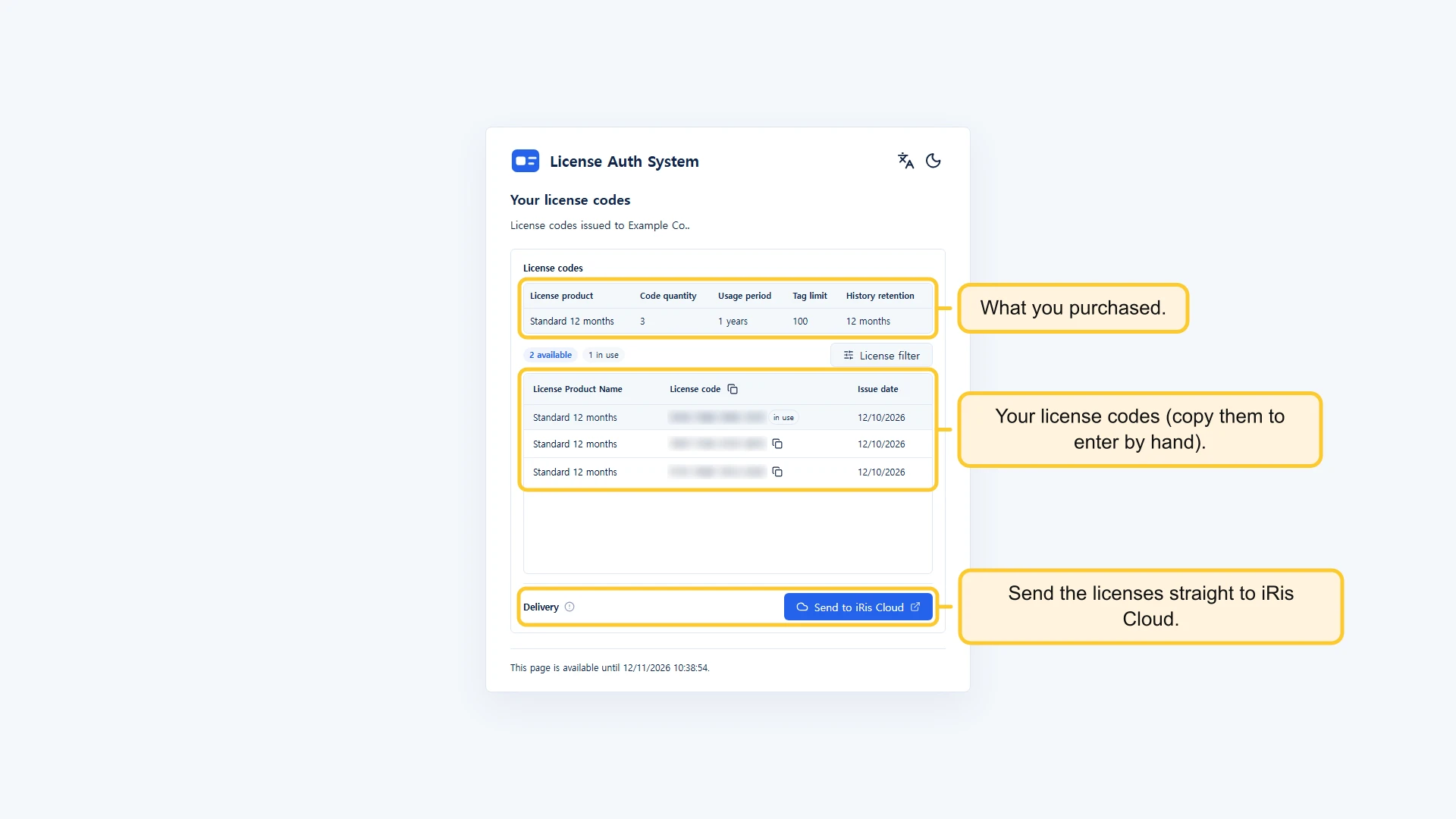1456x819 pixels.
Task: Copy all license codes via header copy icon
Action: (x=733, y=389)
